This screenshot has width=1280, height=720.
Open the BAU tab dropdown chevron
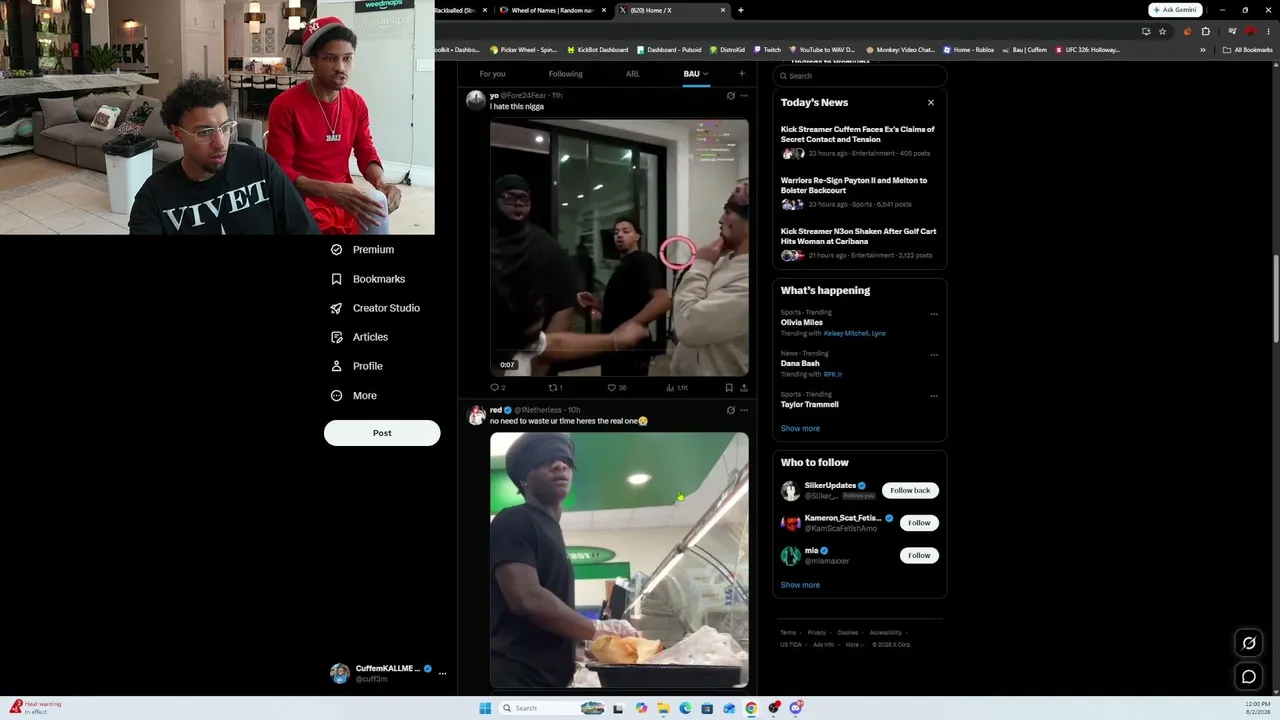point(705,74)
